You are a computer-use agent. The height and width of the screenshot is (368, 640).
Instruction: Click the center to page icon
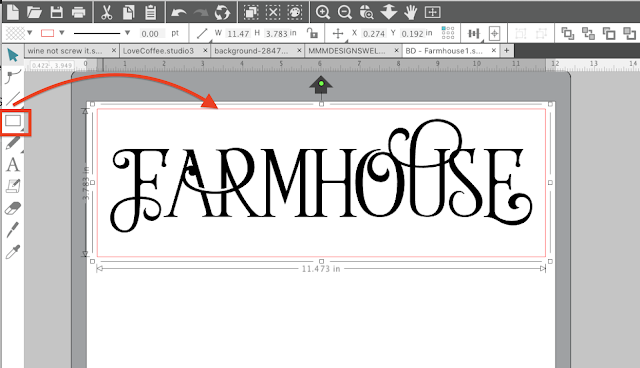pyautogui.click(x=494, y=33)
